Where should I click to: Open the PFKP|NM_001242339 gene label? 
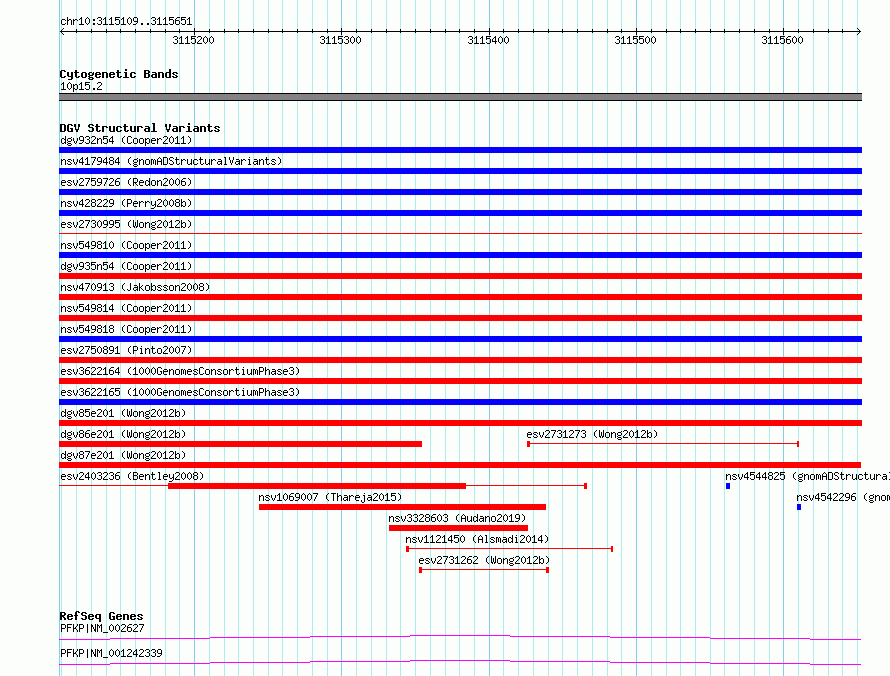tap(111, 653)
